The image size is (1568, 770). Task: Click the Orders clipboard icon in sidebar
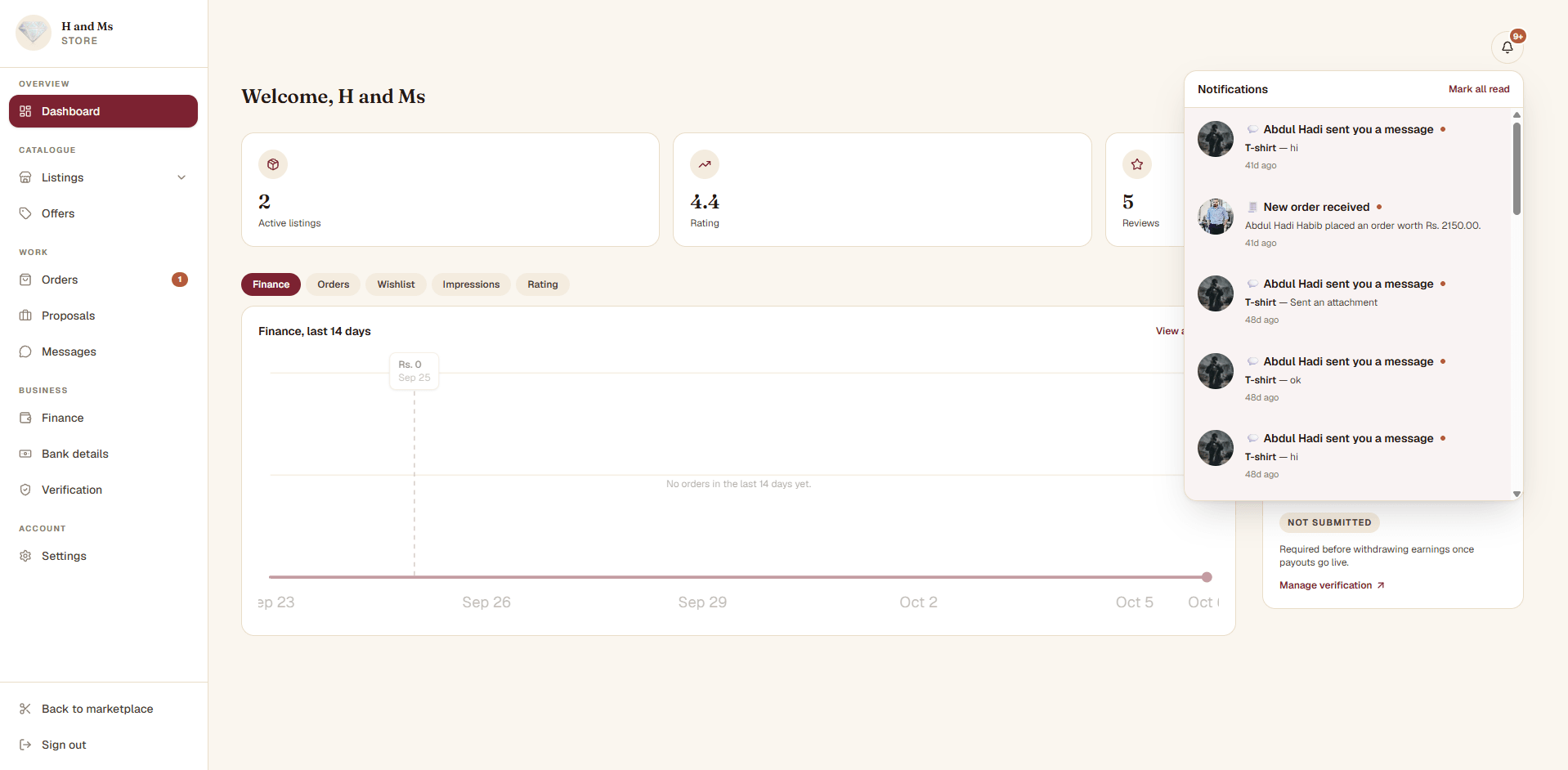25,280
